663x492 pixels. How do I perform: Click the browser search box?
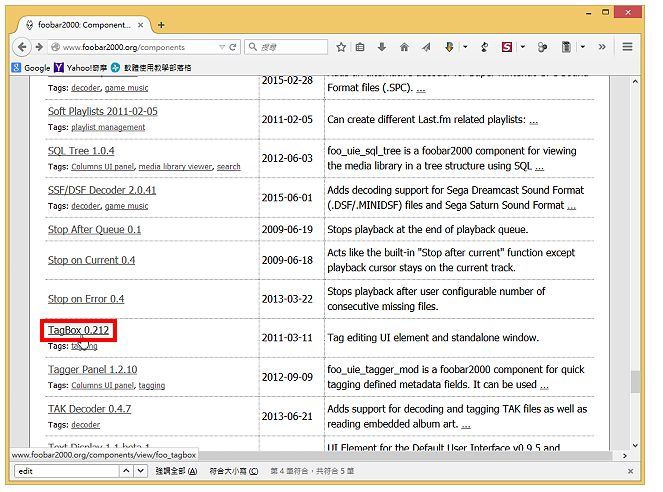287,47
